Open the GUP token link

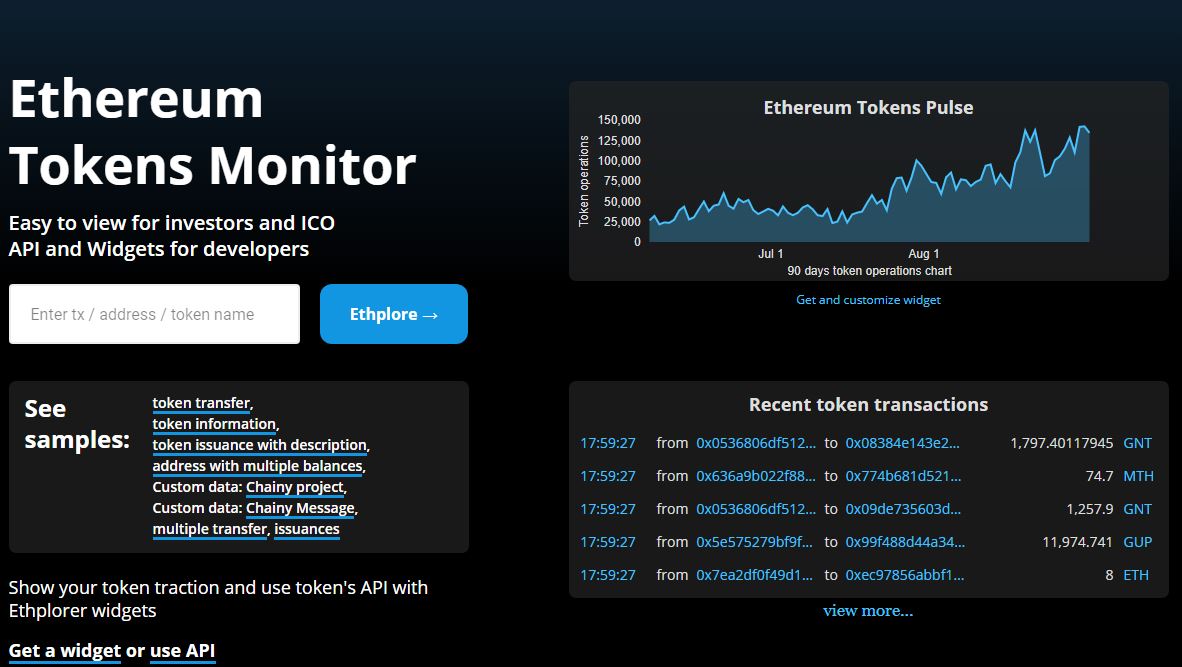pyautogui.click(x=1138, y=542)
